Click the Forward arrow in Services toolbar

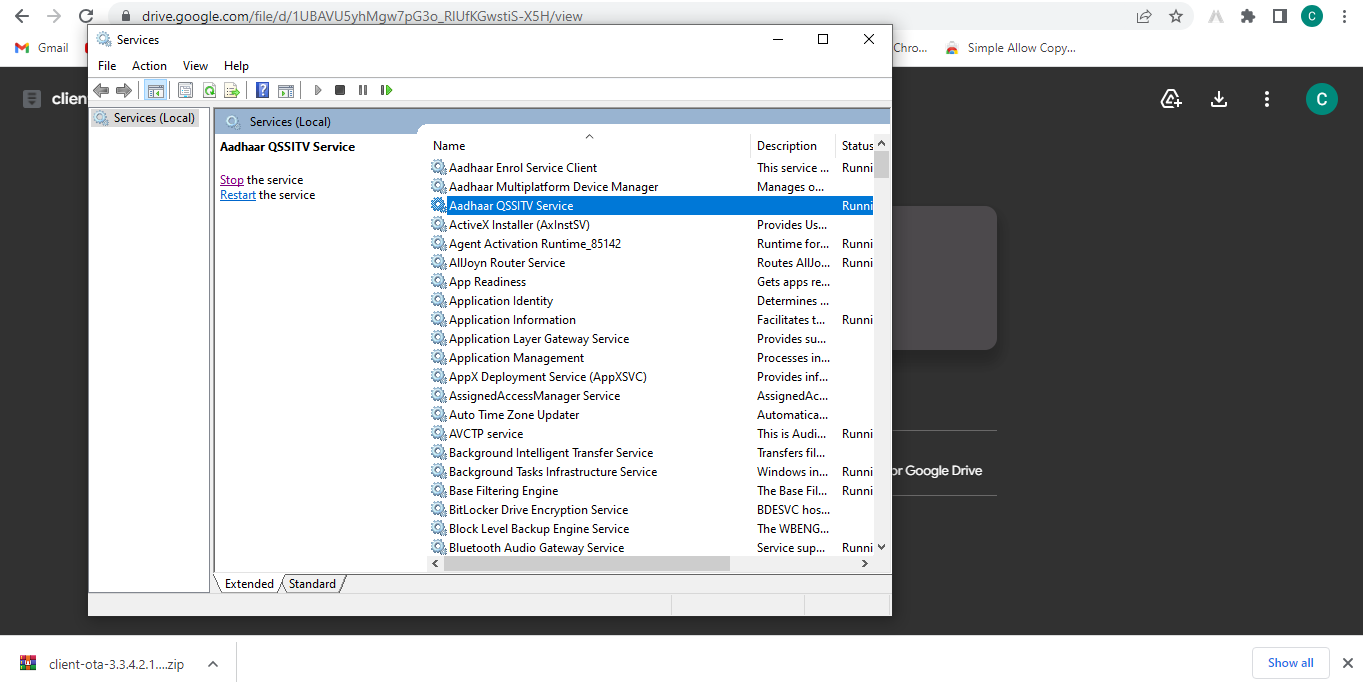[124, 90]
